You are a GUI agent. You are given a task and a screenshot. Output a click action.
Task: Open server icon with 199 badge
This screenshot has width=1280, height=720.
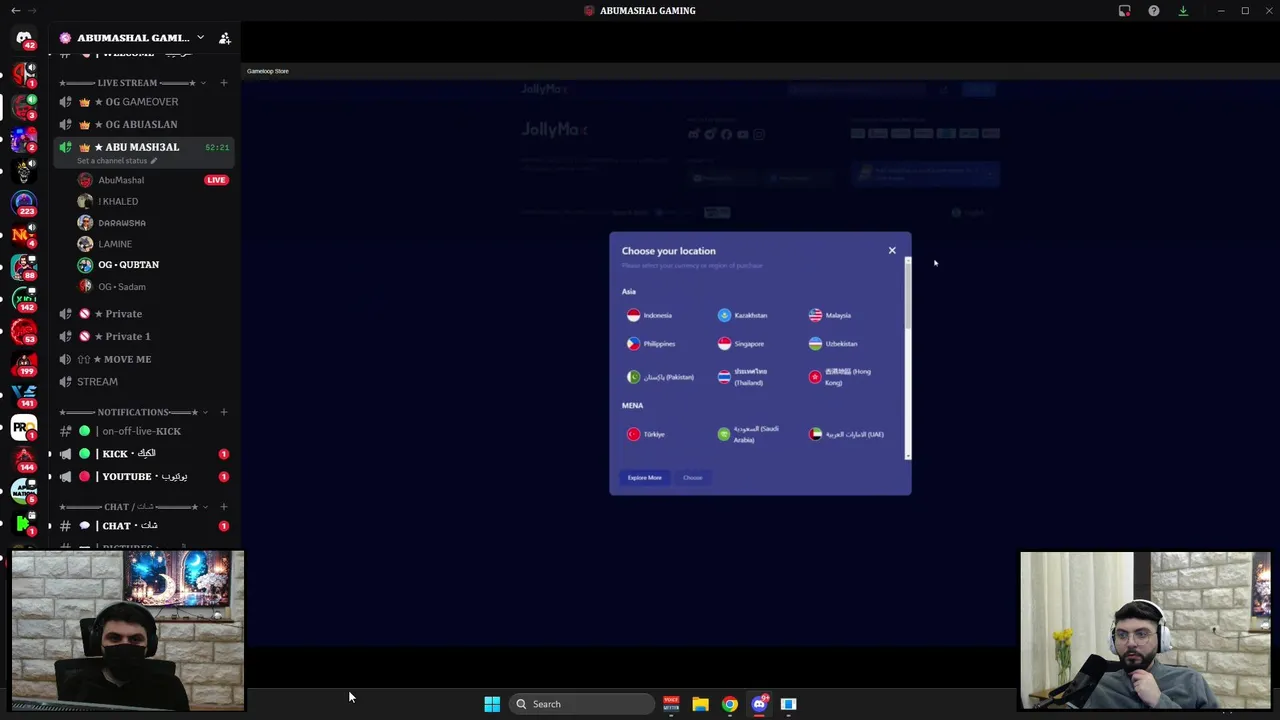point(24,363)
